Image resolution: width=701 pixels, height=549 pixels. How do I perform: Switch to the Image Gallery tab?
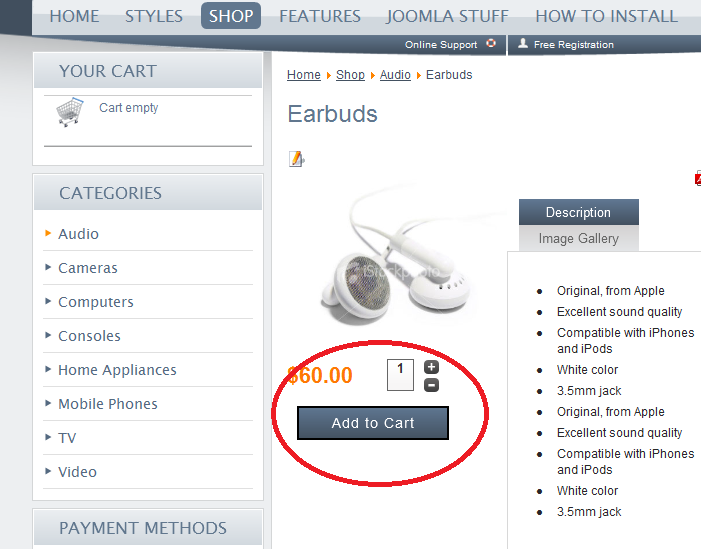point(579,238)
